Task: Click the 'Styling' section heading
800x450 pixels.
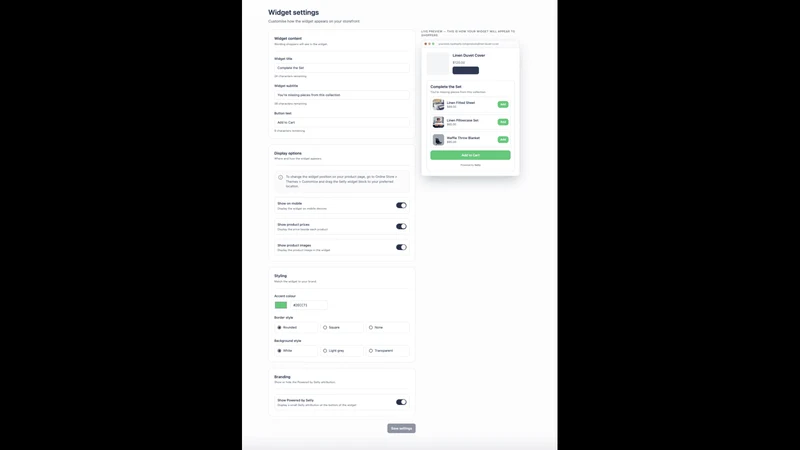Action: pyautogui.click(x=280, y=276)
